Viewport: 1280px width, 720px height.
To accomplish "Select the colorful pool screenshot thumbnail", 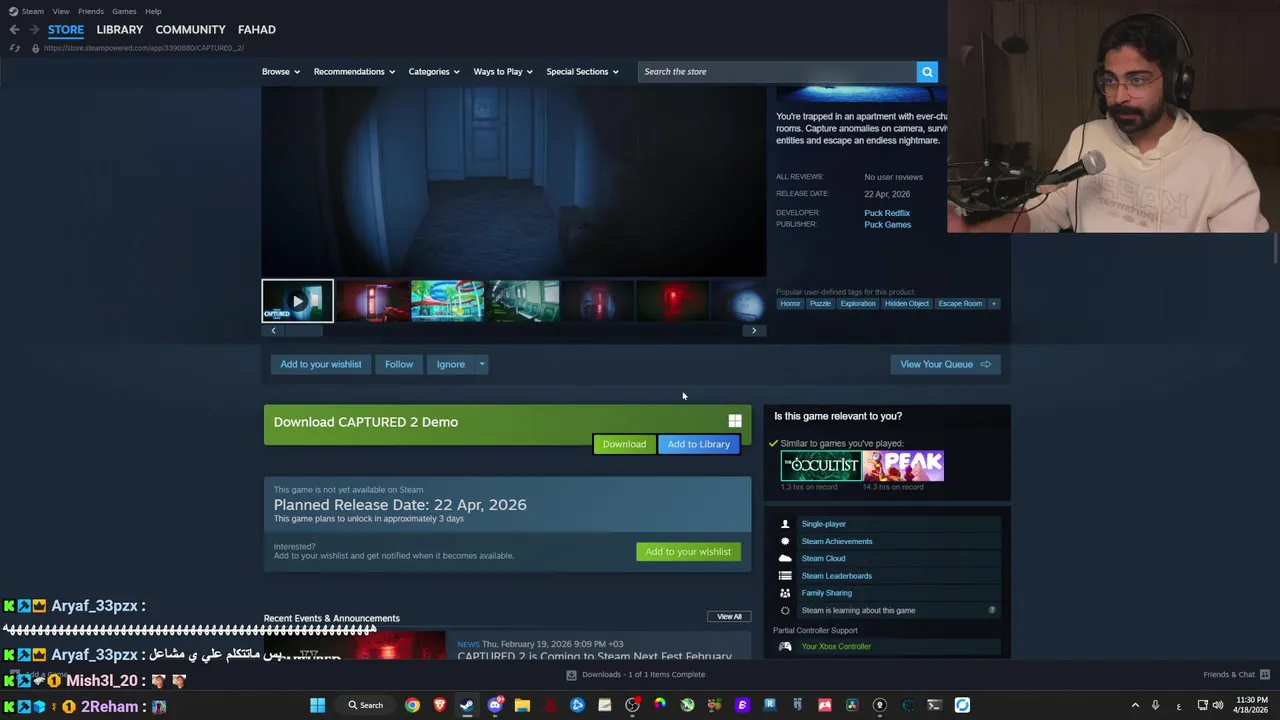I will pyautogui.click(x=447, y=301).
